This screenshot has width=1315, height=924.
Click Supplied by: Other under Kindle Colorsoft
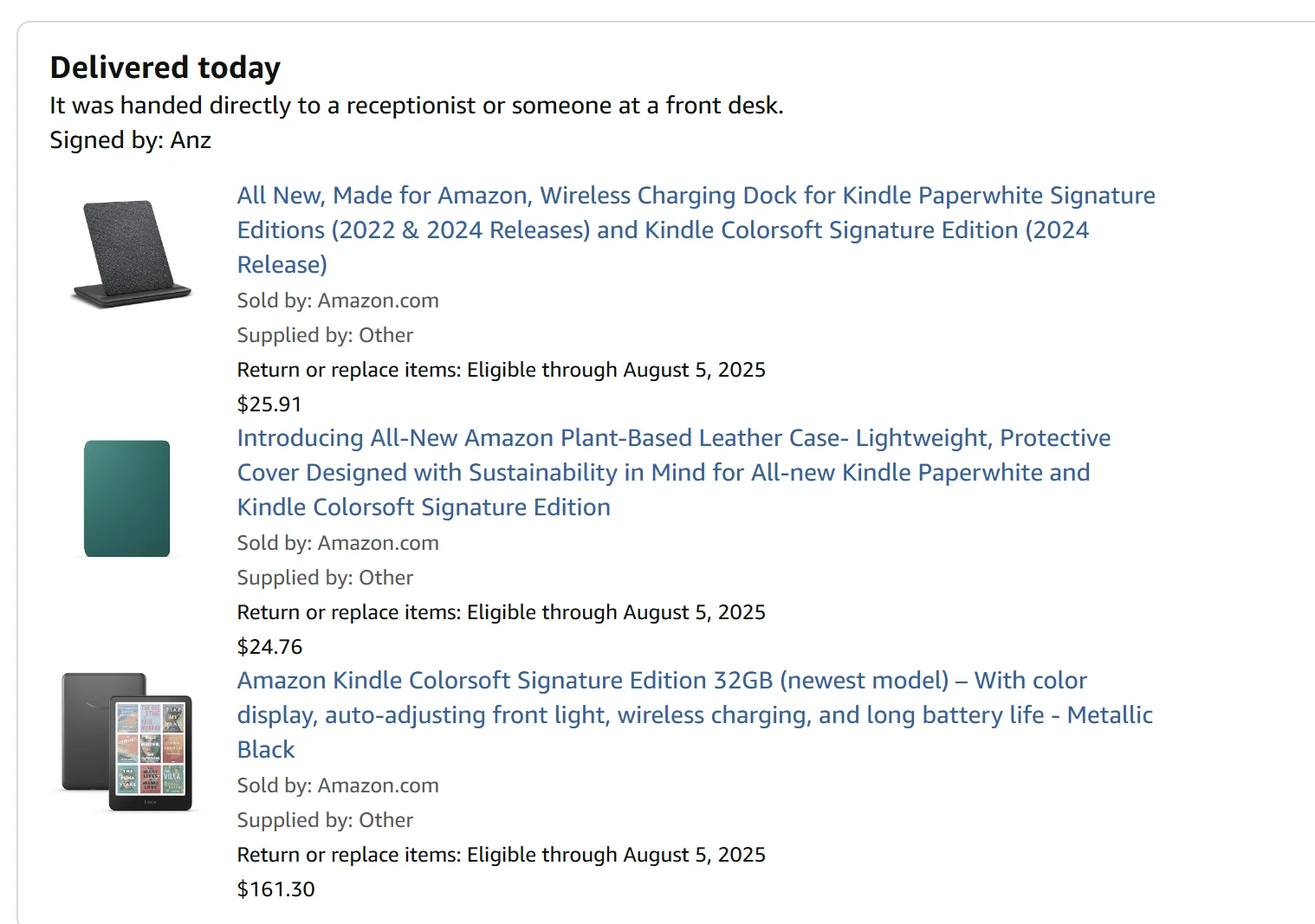325,820
